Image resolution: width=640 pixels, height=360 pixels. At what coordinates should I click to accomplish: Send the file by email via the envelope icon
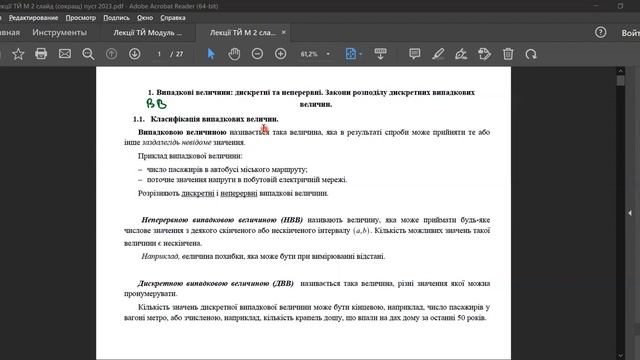64,54
